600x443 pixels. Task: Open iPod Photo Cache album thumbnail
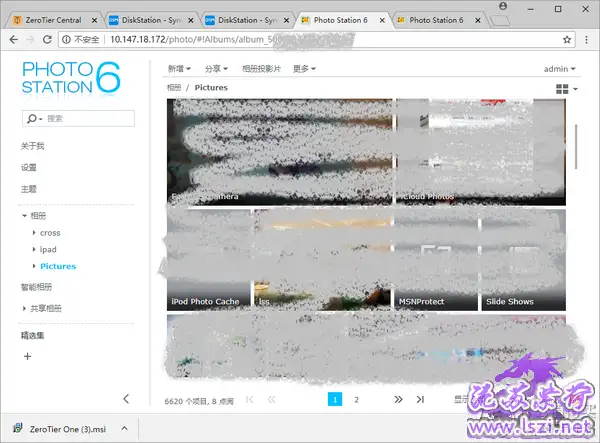pos(209,260)
